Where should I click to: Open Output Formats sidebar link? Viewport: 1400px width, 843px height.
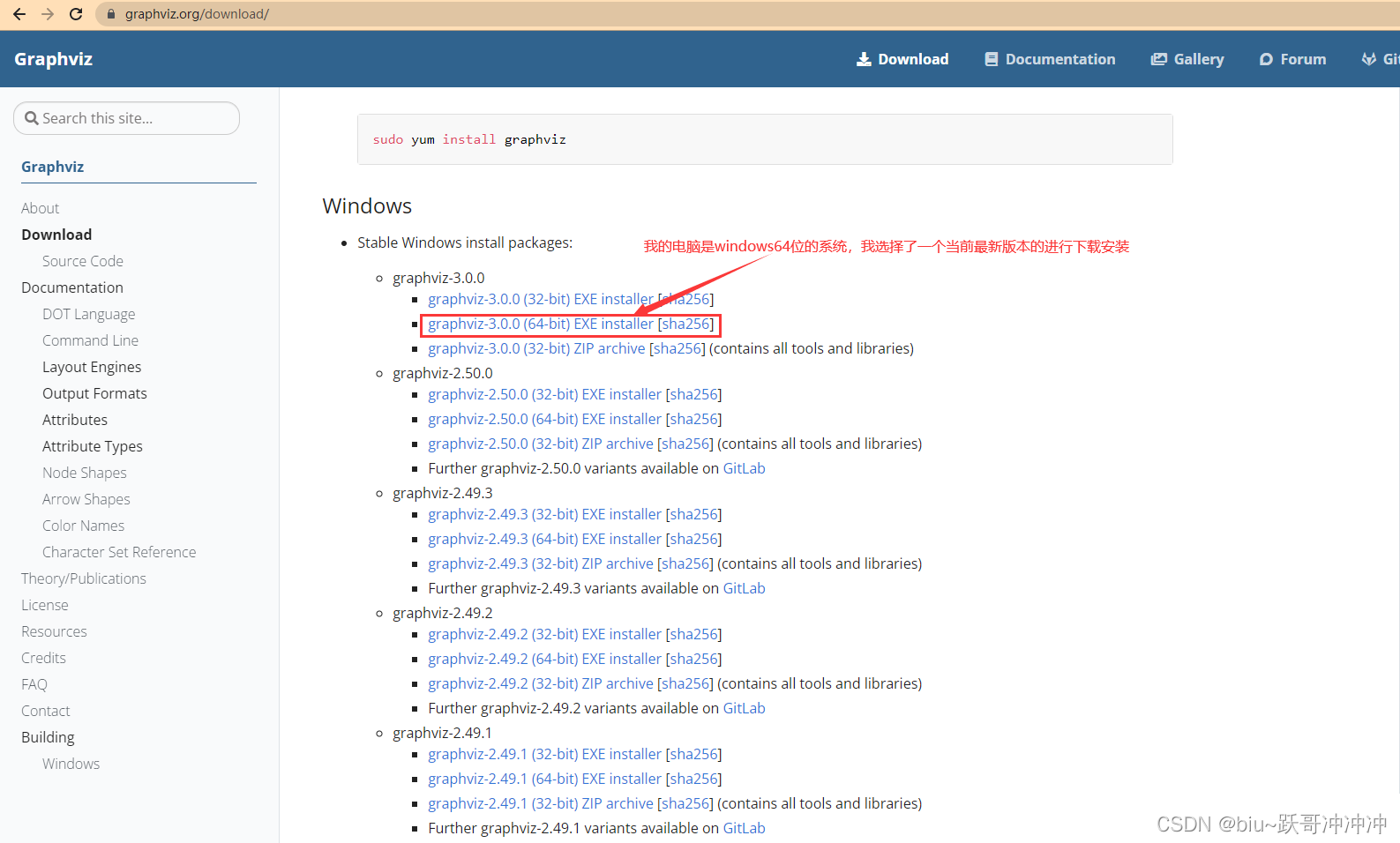(x=95, y=393)
